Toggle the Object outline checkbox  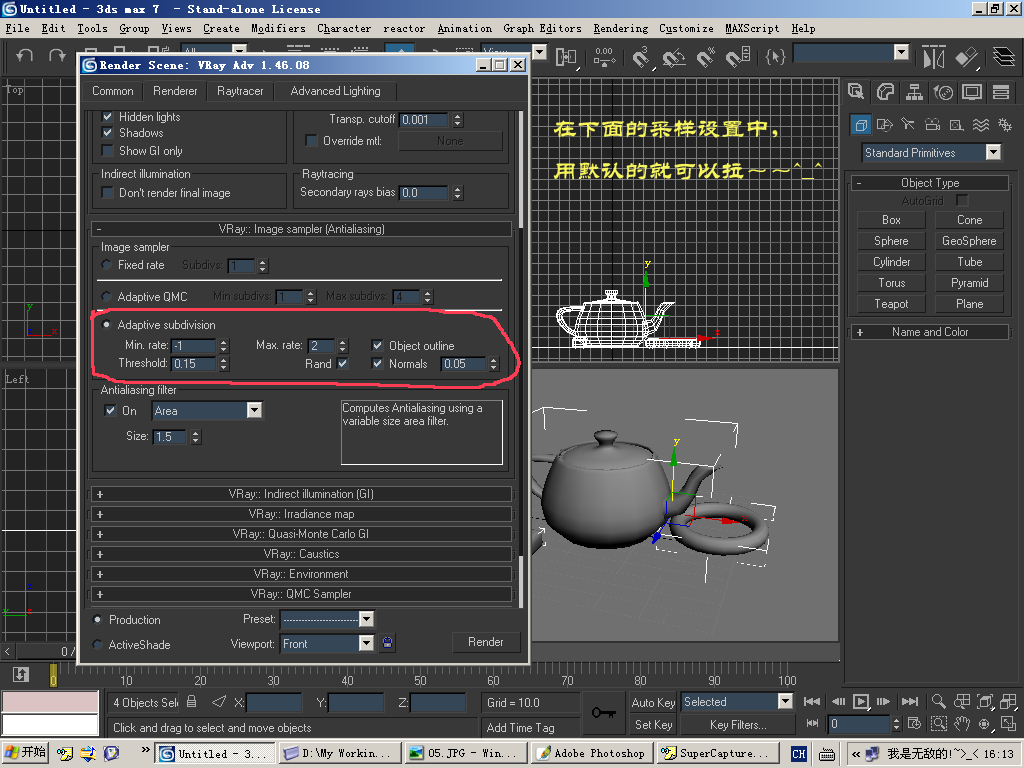pyautogui.click(x=377, y=345)
